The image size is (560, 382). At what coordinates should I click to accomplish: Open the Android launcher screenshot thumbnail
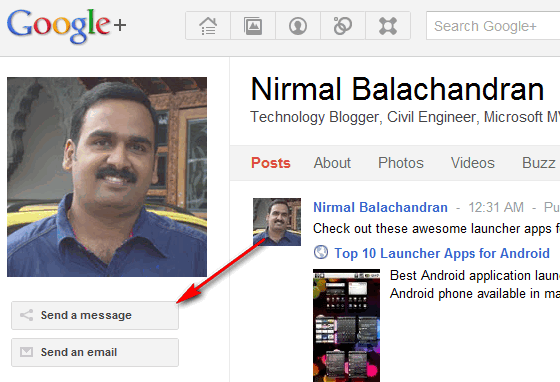346,326
